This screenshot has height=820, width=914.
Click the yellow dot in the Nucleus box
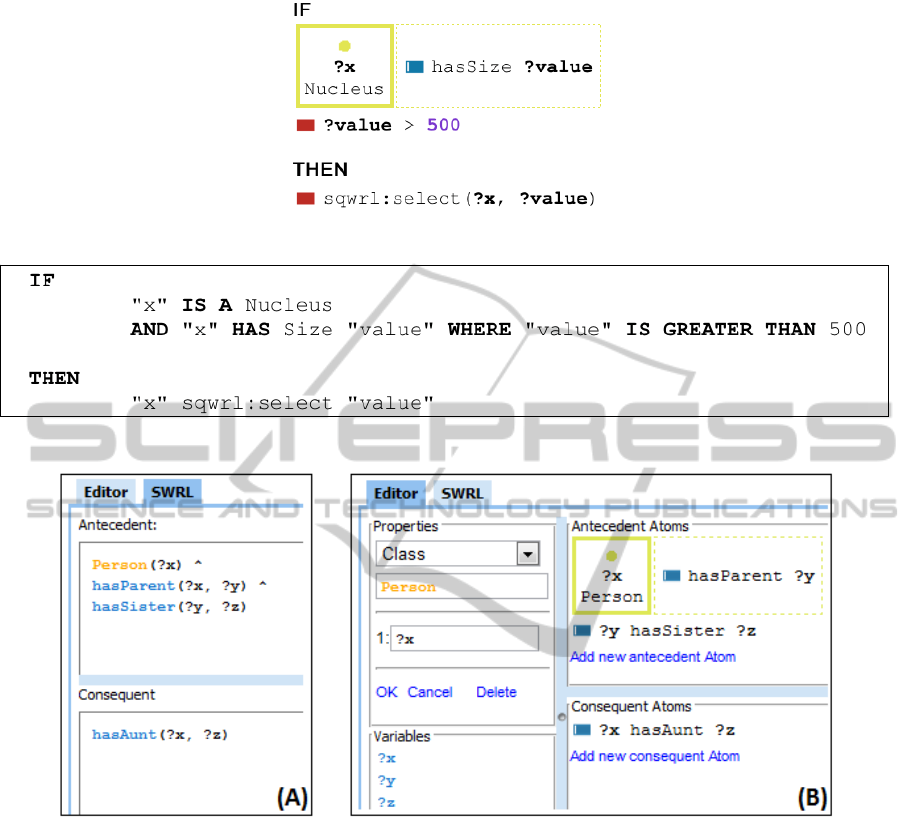[x=344, y=45]
